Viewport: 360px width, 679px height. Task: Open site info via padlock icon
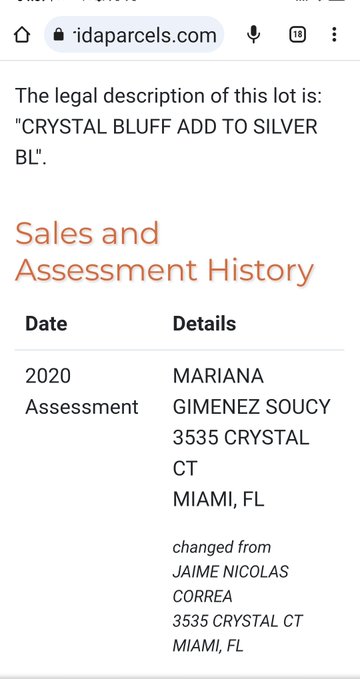point(58,35)
